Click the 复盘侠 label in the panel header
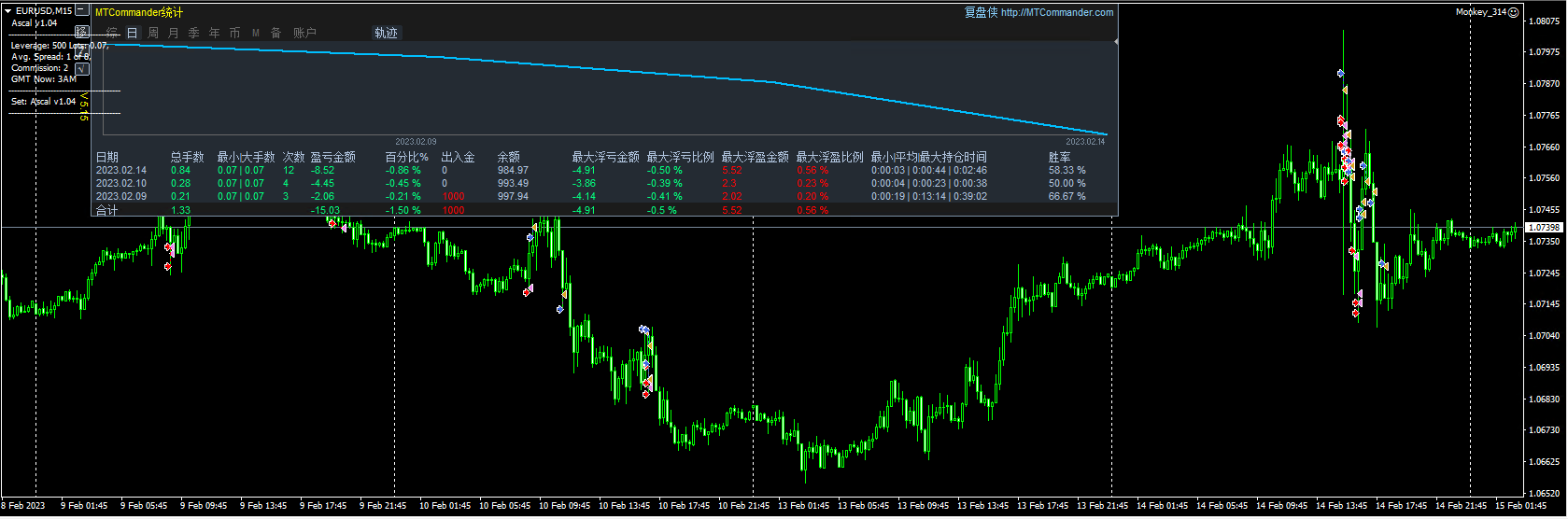The image size is (1568, 519). coord(981,12)
